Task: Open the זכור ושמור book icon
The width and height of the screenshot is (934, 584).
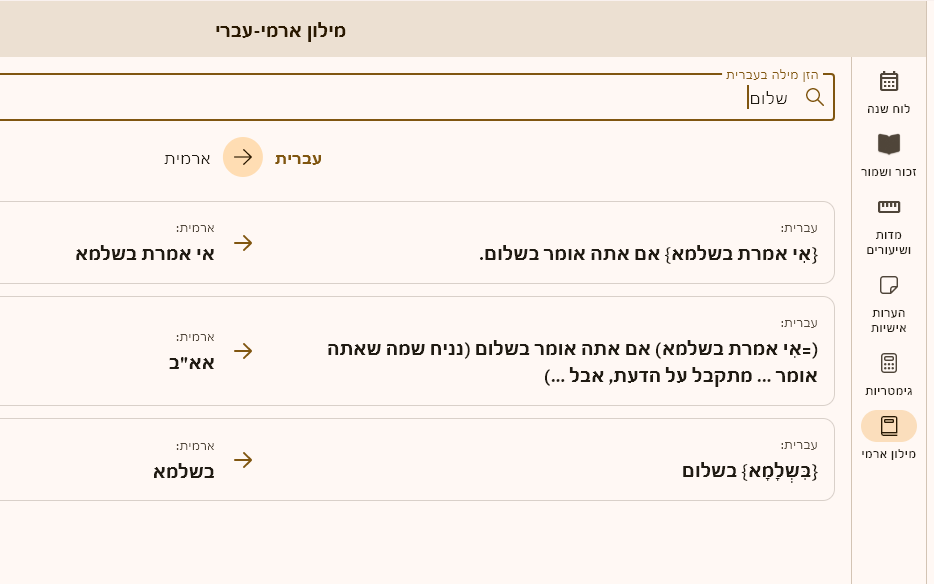Action: pos(888,145)
